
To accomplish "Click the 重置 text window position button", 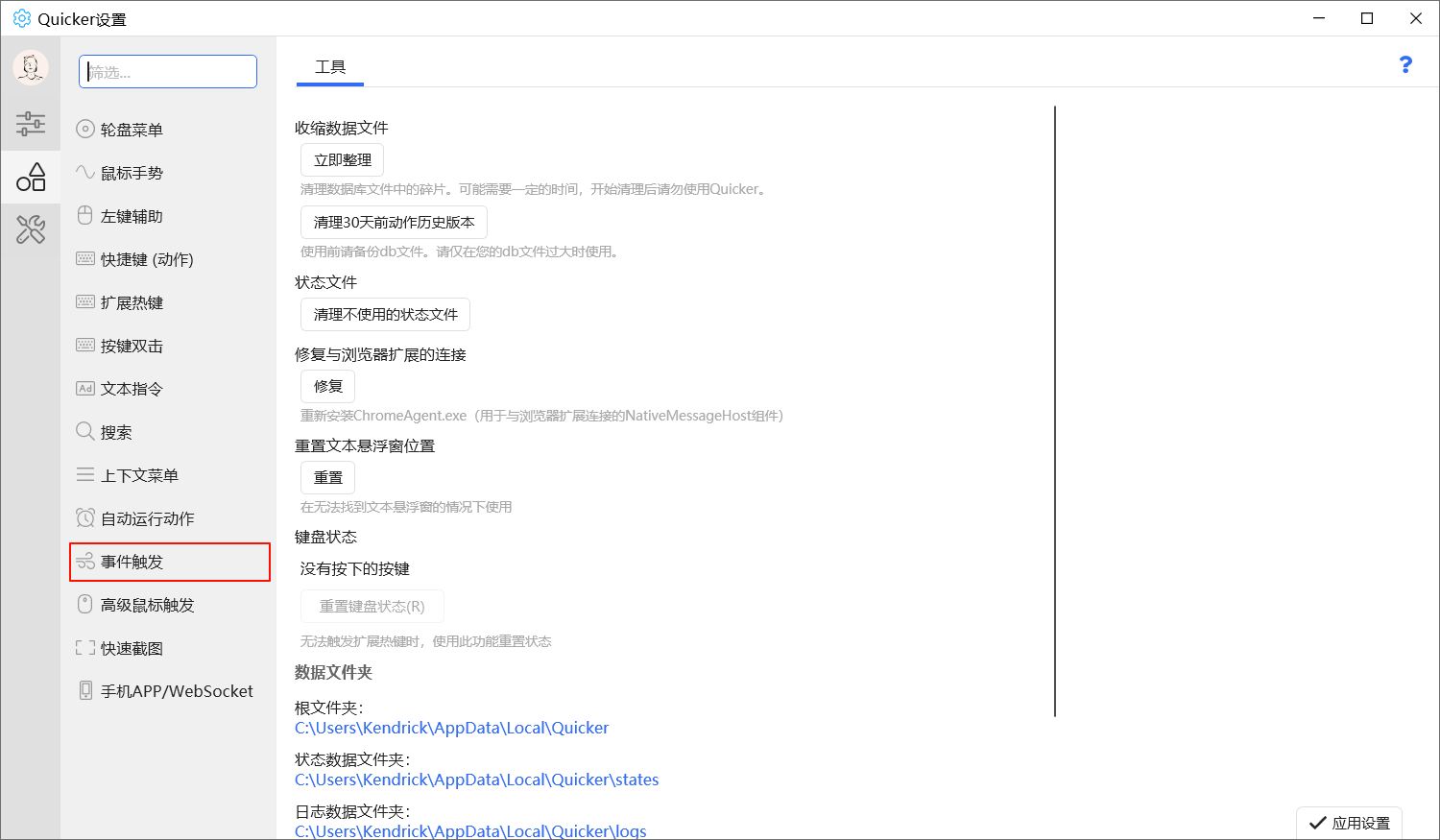I will coord(328,477).
